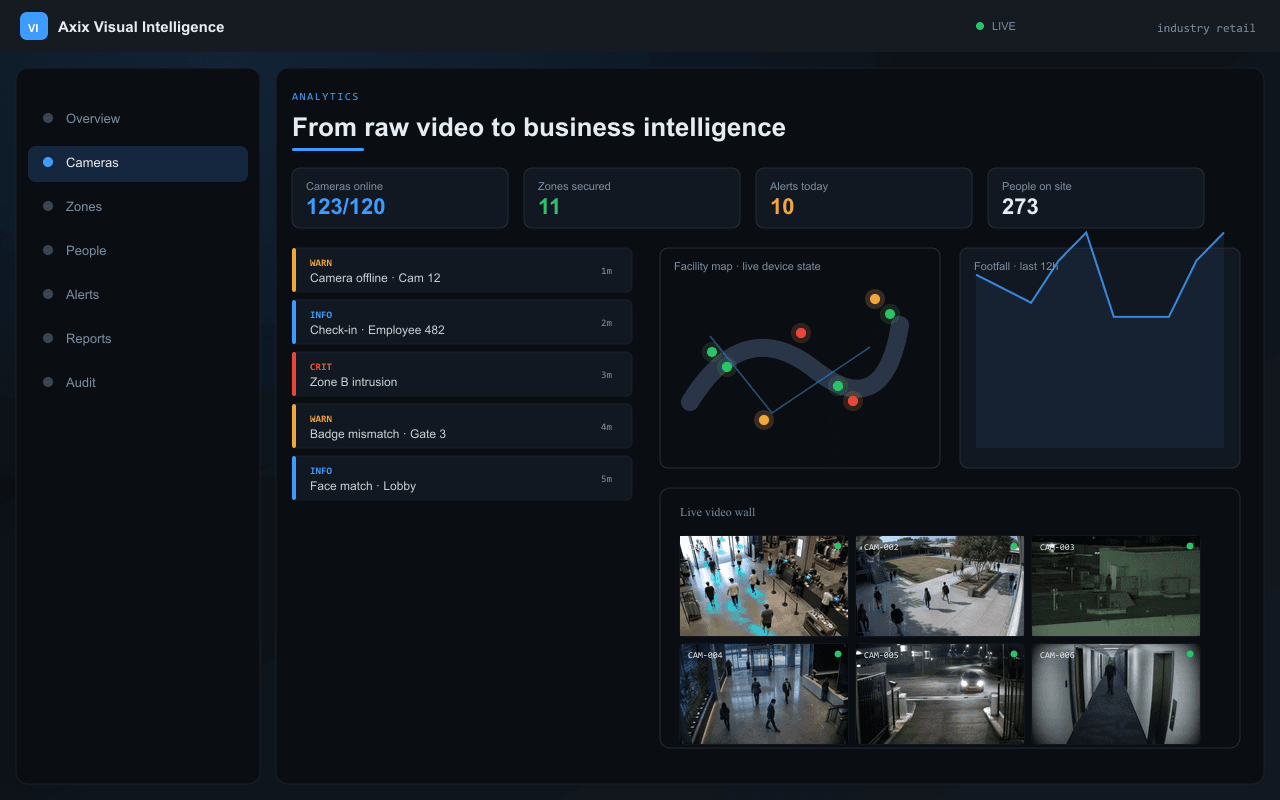The image size is (1280, 800).
Task: Click the LIVE status indicator
Action: tap(996, 26)
